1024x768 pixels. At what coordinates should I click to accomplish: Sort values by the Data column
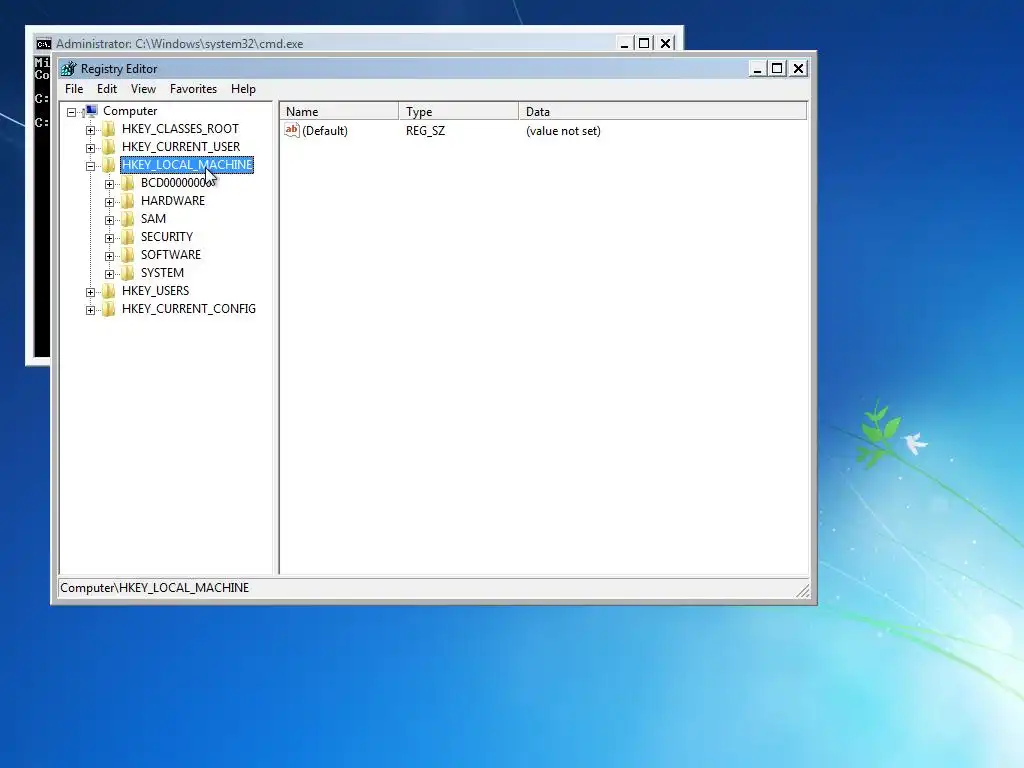tap(663, 112)
